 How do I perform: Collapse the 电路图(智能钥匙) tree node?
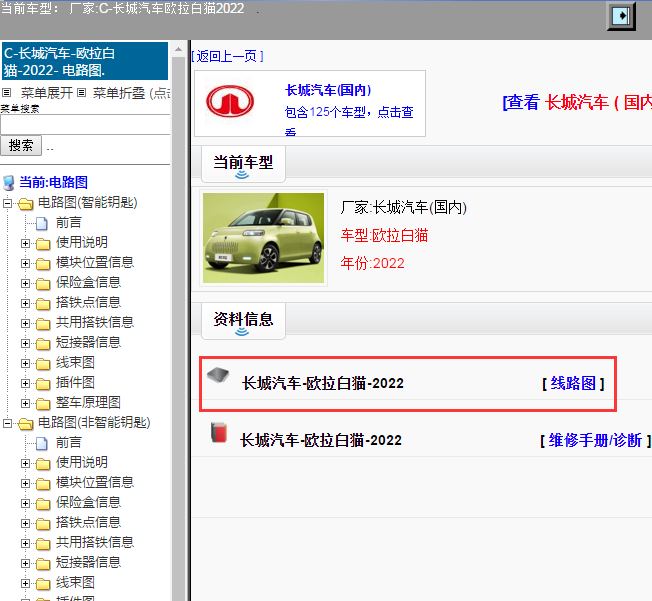(x=7, y=203)
